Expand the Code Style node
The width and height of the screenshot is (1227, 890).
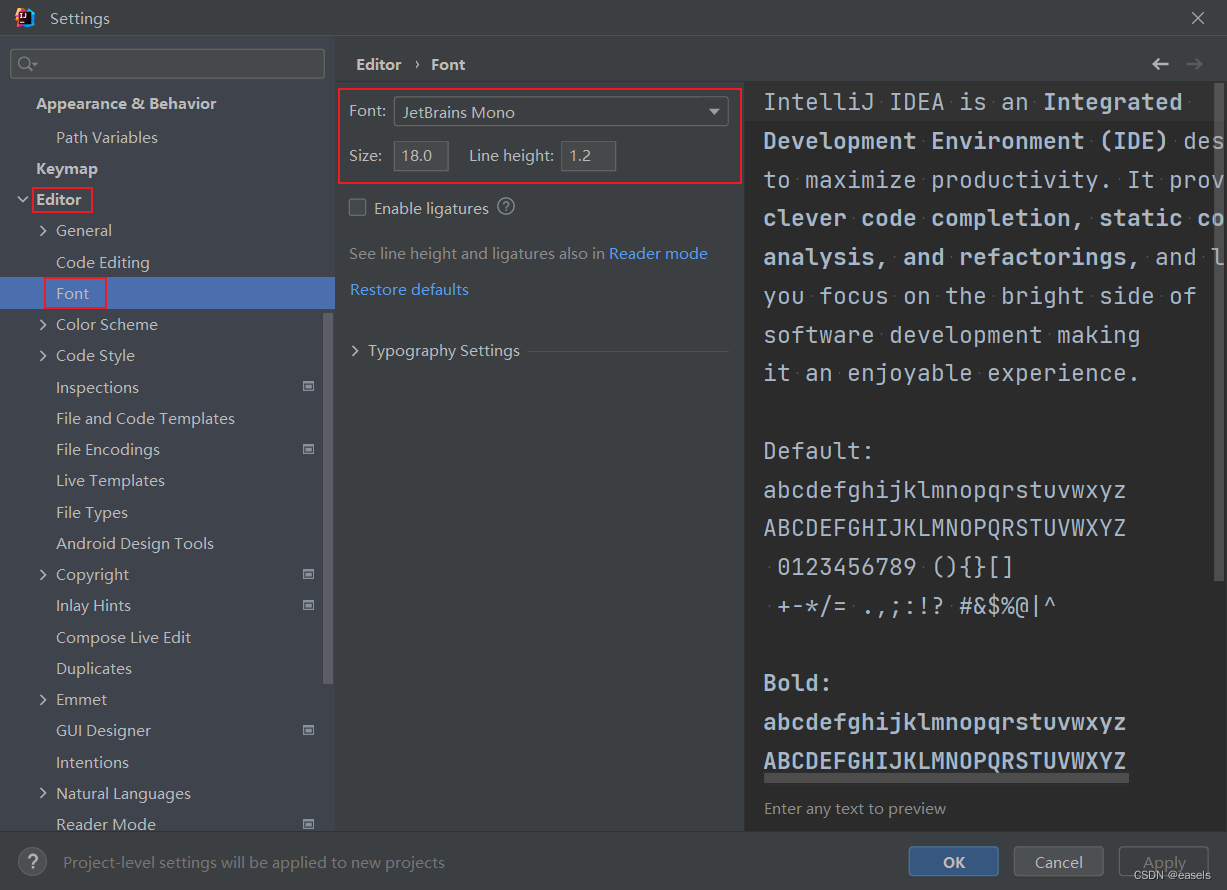click(43, 356)
